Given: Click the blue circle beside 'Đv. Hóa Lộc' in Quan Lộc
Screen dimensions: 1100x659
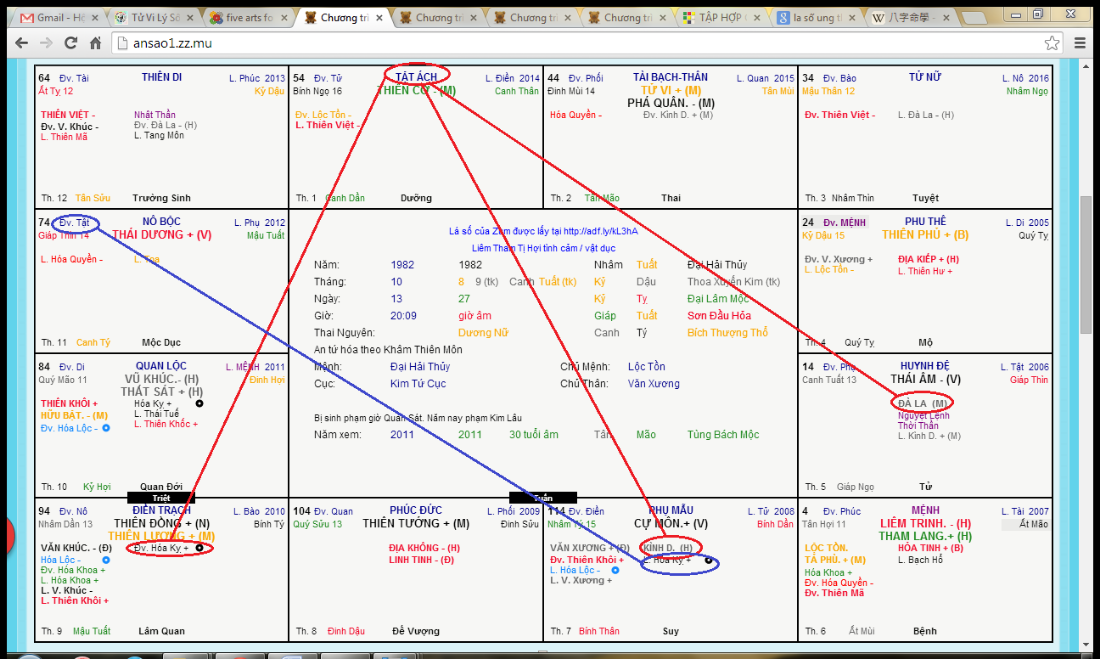Looking at the screenshot, I should [x=106, y=428].
